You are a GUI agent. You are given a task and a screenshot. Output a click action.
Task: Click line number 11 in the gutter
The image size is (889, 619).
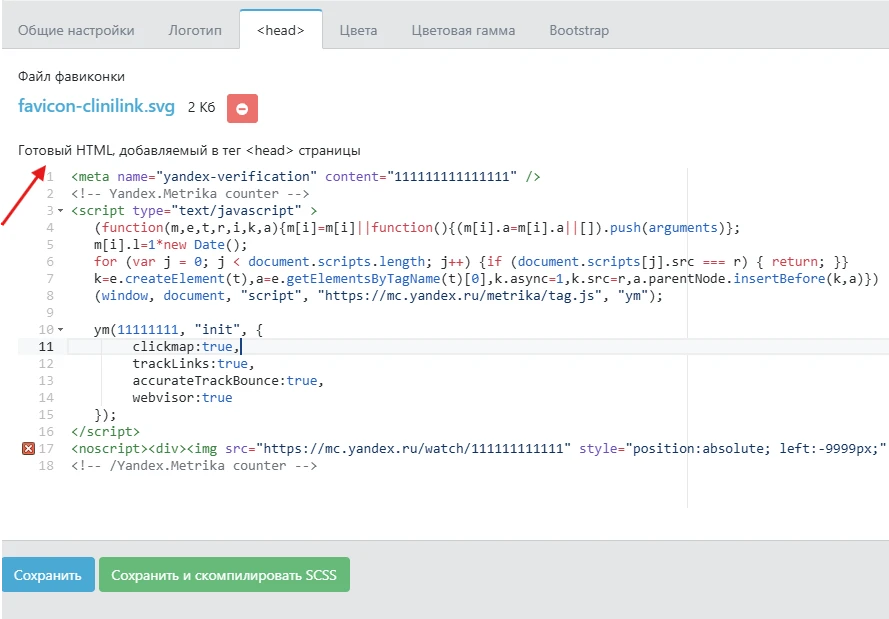46,346
